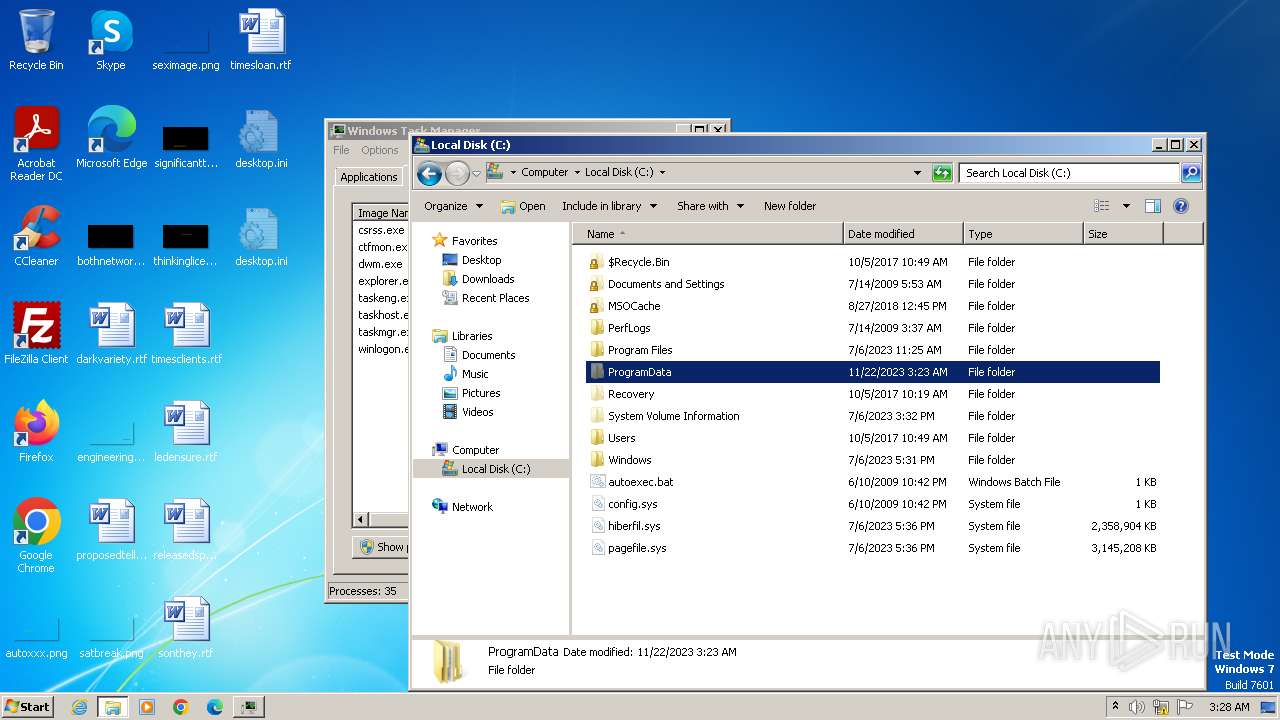The width and height of the screenshot is (1280, 720).
Task: Click New folder button
Action: (790, 206)
